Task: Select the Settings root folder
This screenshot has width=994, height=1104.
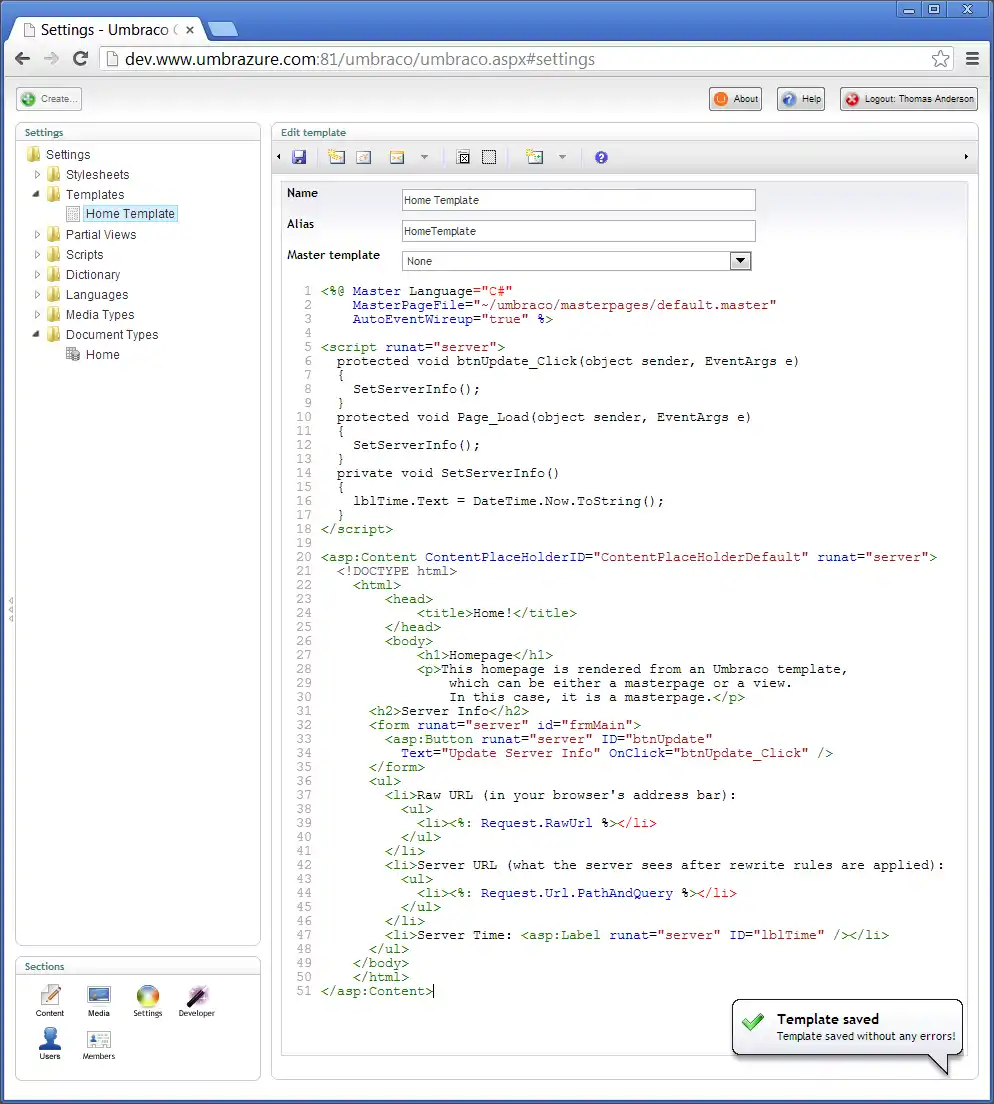Action: [68, 154]
